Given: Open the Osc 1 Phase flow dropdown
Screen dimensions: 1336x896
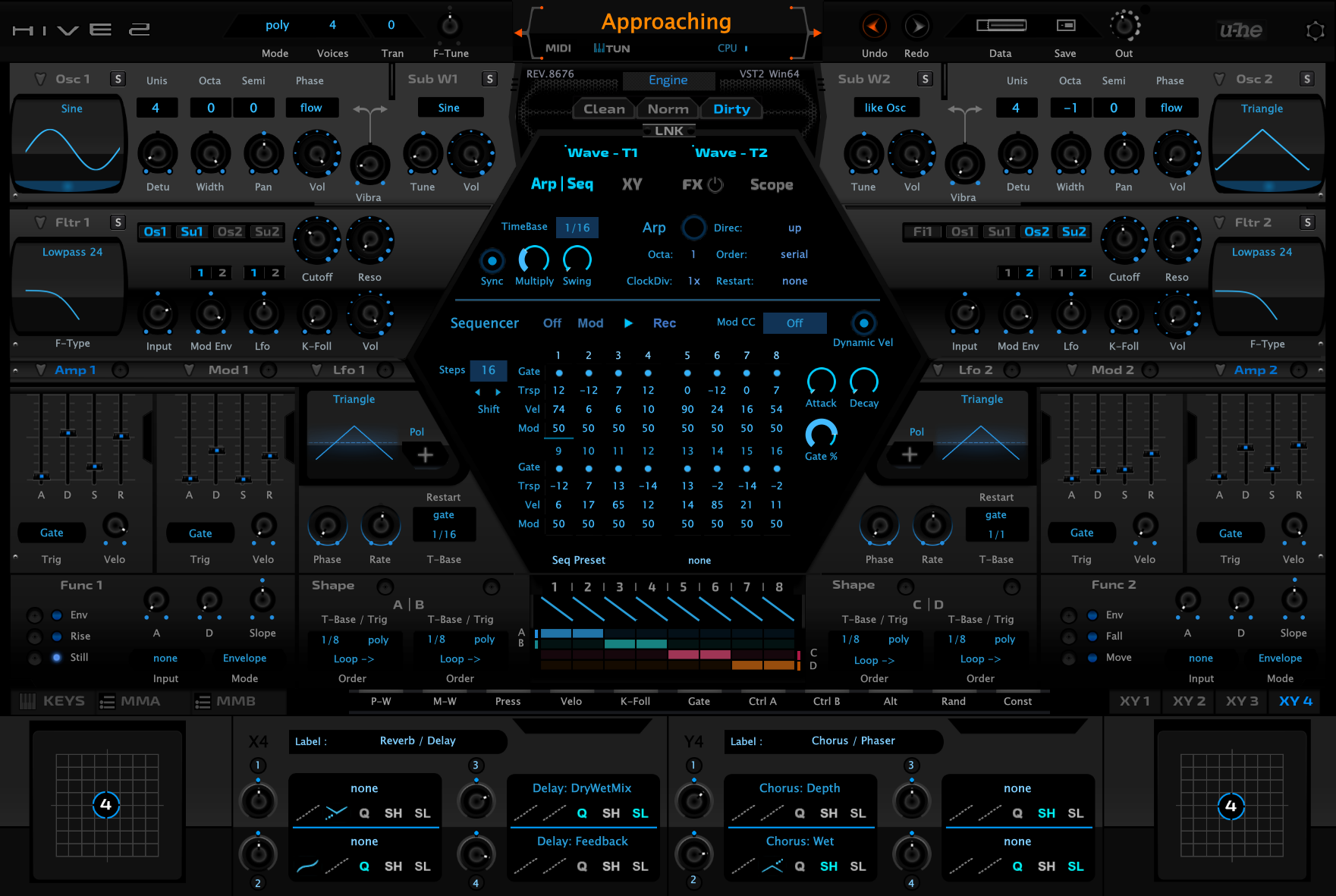Looking at the screenshot, I should click(311, 108).
